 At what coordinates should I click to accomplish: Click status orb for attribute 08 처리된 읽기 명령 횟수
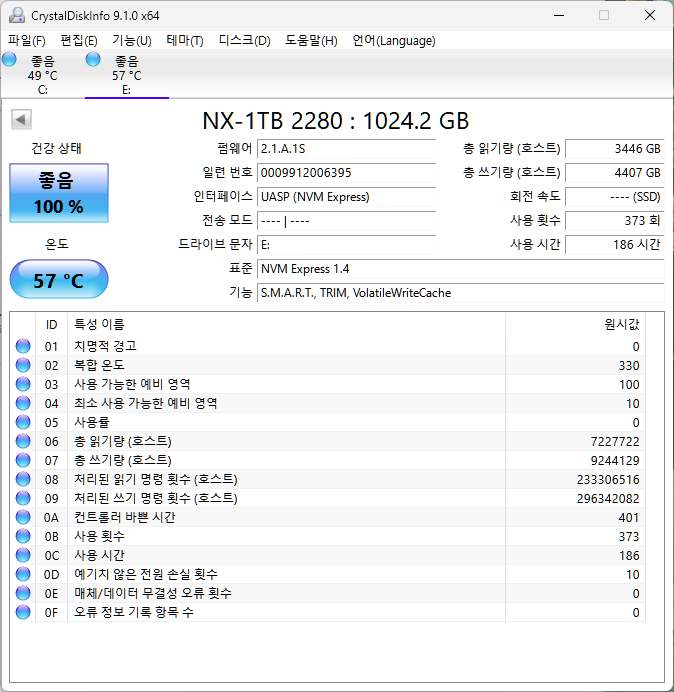click(23, 479)
